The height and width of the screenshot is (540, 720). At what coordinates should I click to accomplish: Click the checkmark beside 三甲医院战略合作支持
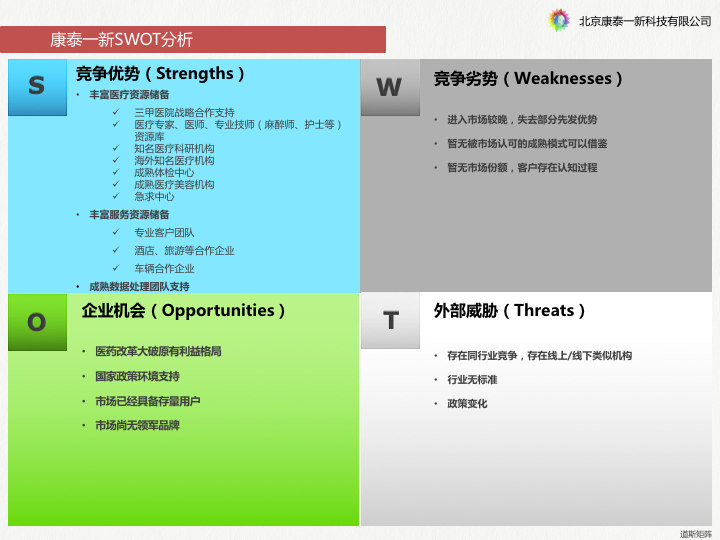point(116,113)
